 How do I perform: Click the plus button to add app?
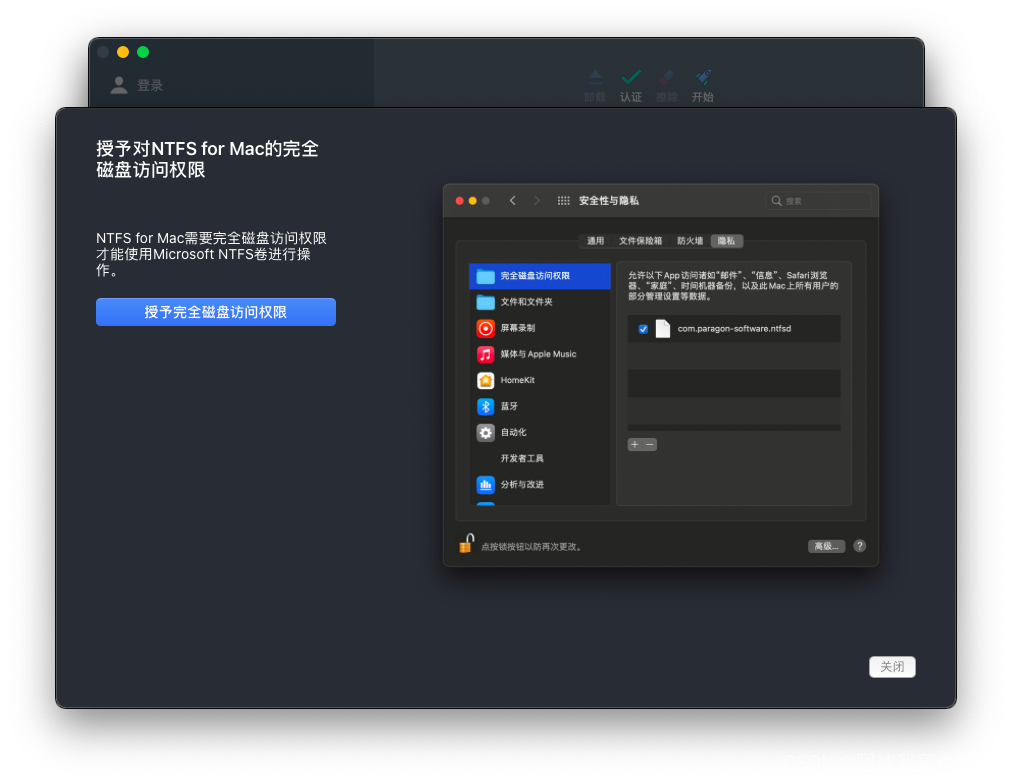634,445
